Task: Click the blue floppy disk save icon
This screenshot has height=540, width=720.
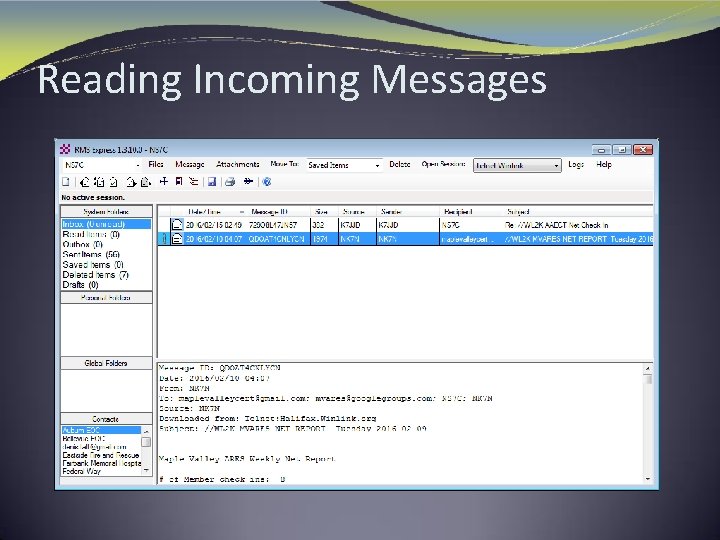Action: click(212, 182)
